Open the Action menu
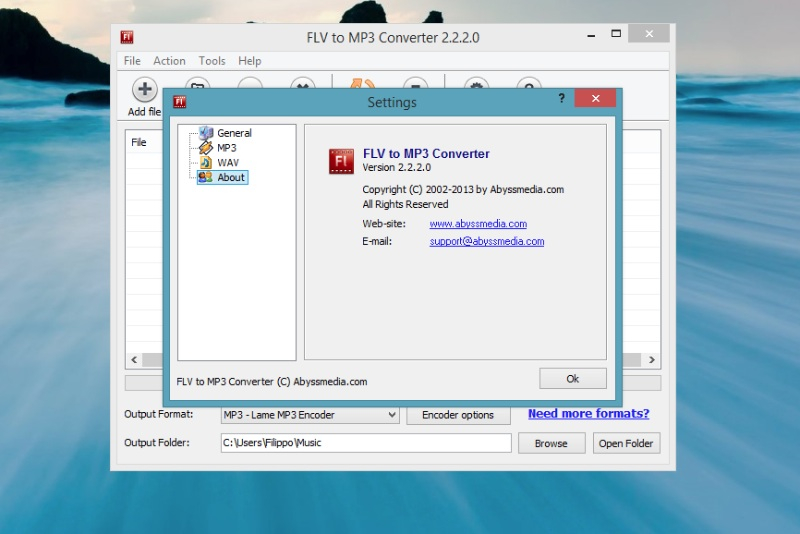 pos(169,61)
